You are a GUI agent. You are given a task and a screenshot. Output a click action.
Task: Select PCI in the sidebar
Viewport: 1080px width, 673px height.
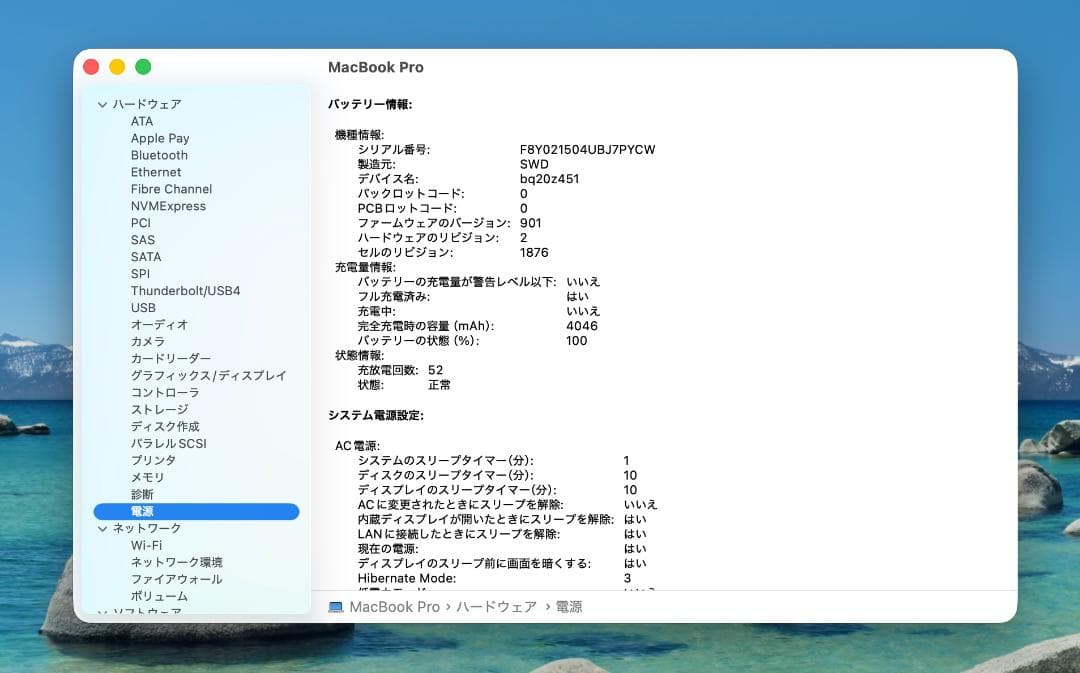tap(141, 223)
